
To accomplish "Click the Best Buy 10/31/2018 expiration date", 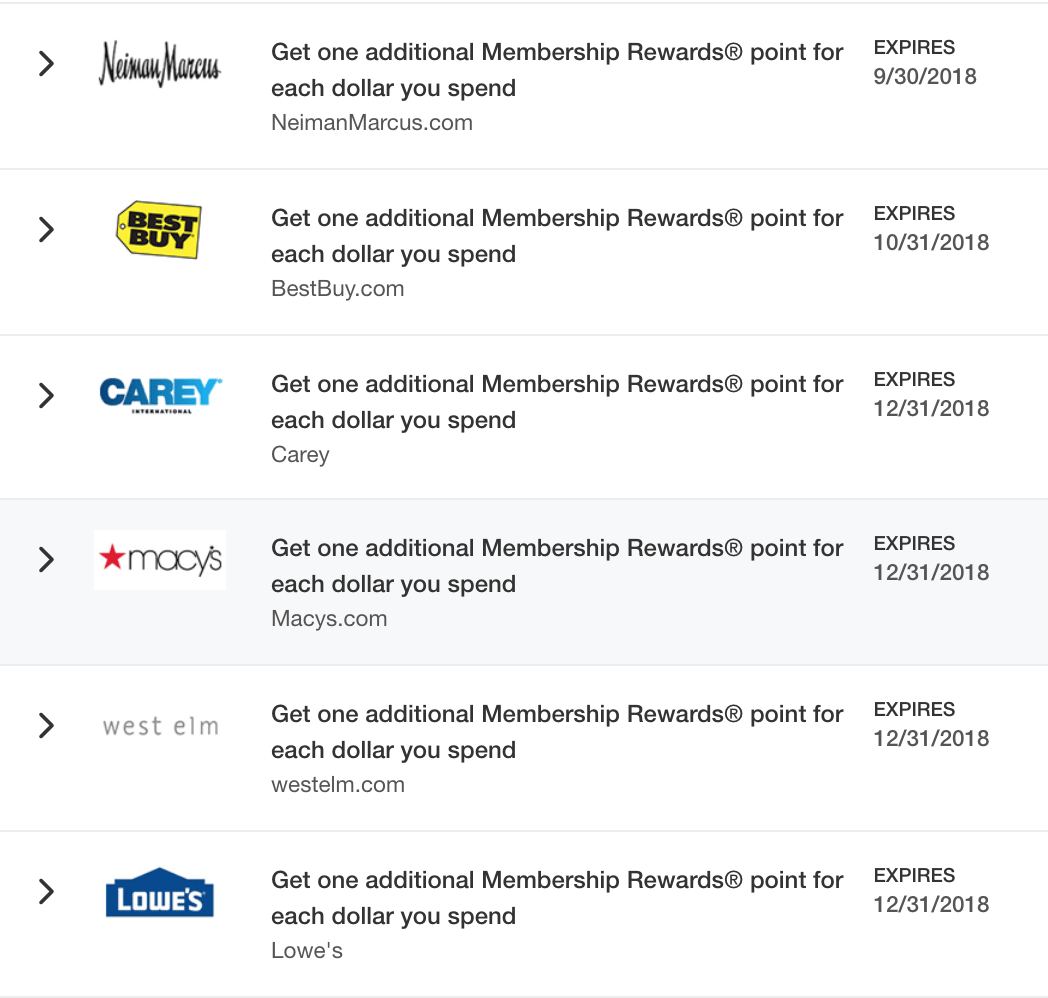I will pyautogui.click(x=931, y=242).
